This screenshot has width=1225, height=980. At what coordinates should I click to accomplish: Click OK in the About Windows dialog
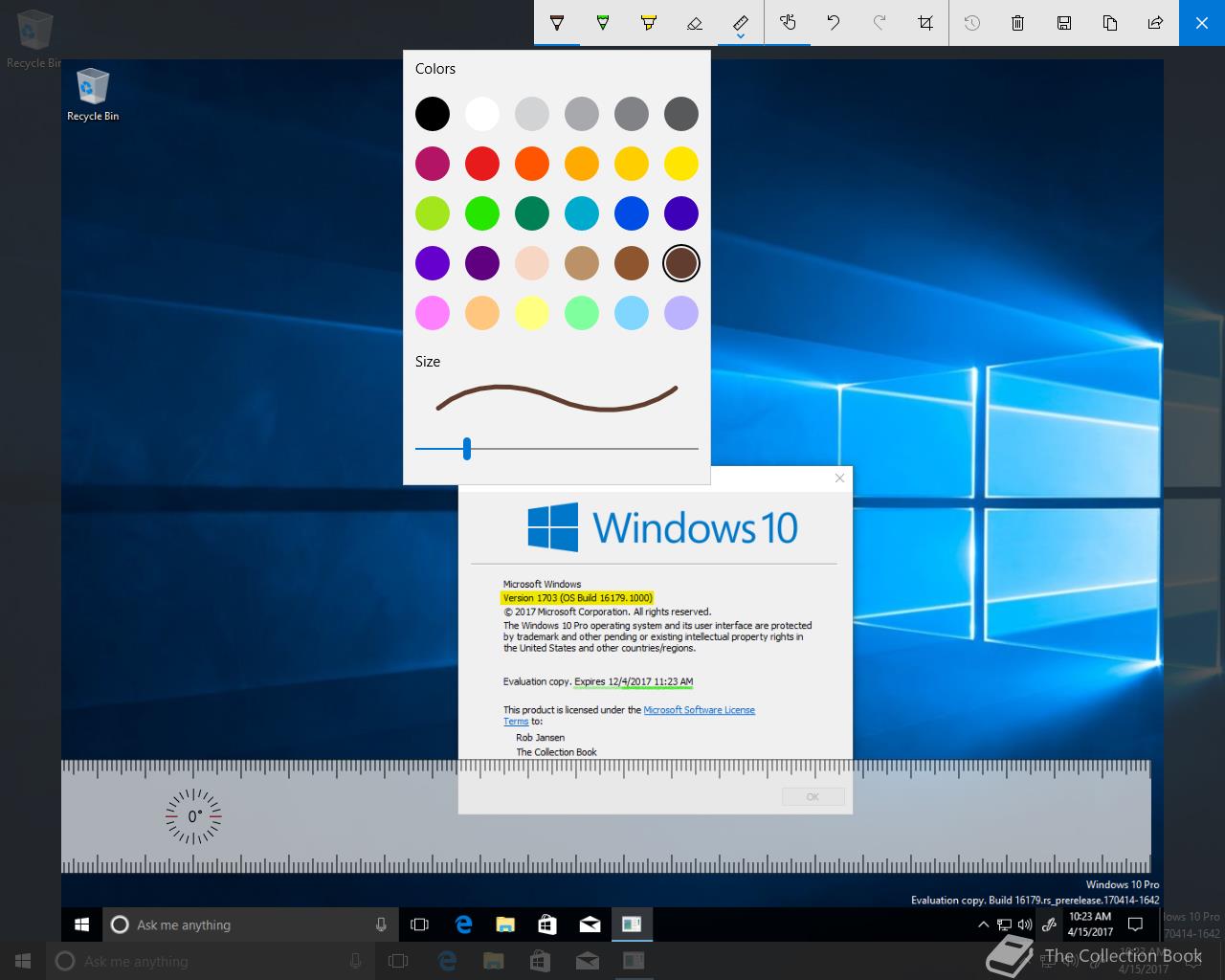tap(813, 796)
